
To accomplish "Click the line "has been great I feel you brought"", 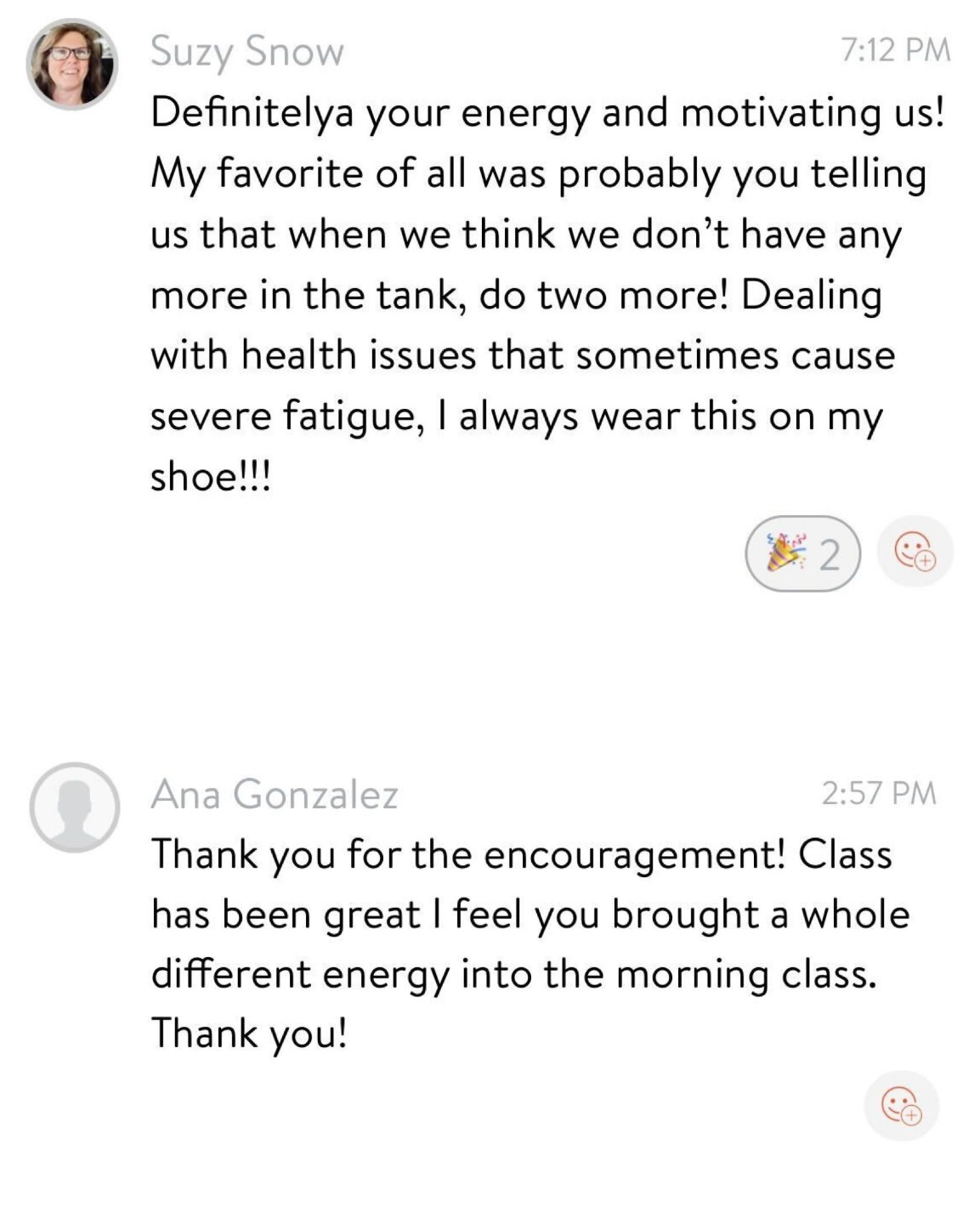I will point(530,915).
